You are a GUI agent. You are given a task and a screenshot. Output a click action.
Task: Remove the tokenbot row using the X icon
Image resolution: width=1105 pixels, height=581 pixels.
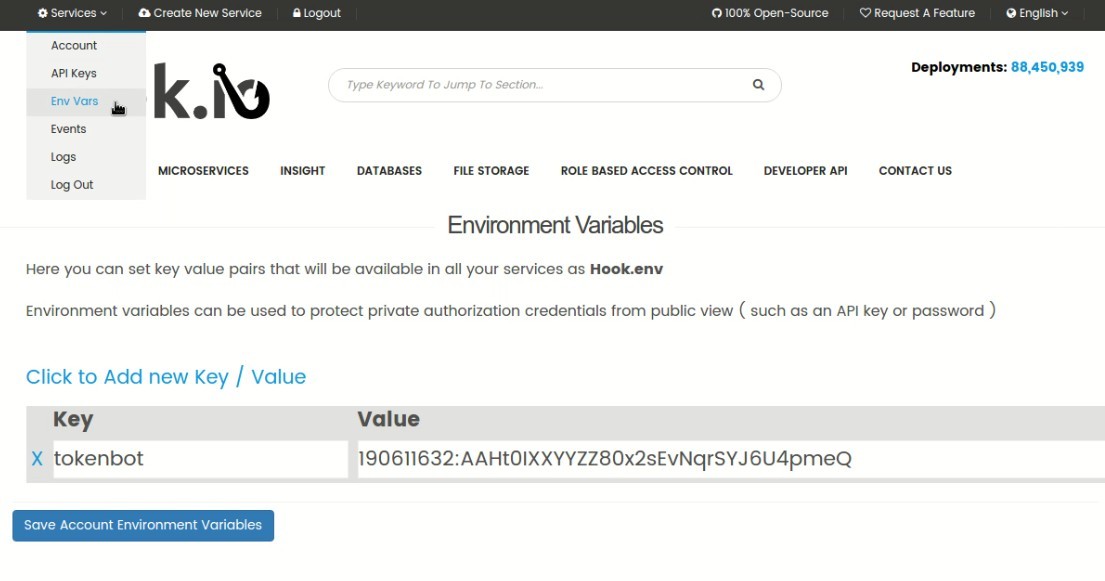[x=36, y=458]
